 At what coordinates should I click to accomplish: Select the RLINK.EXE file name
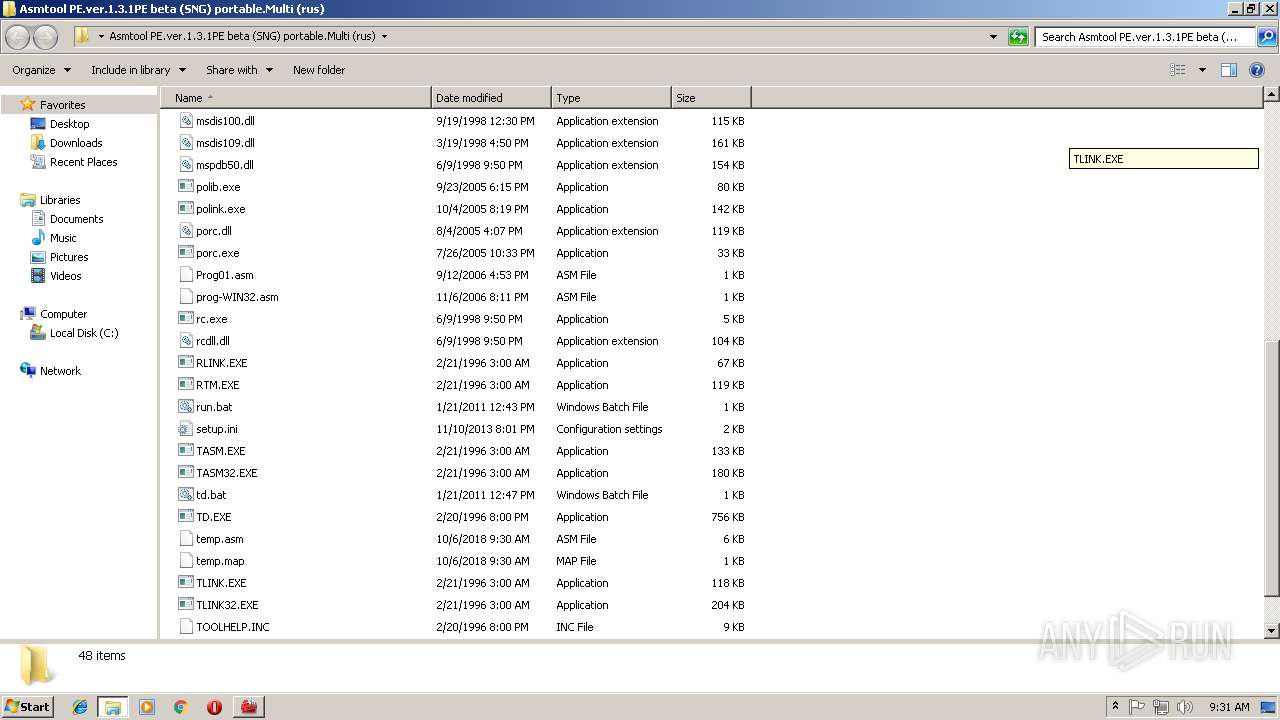pos(221,363)
